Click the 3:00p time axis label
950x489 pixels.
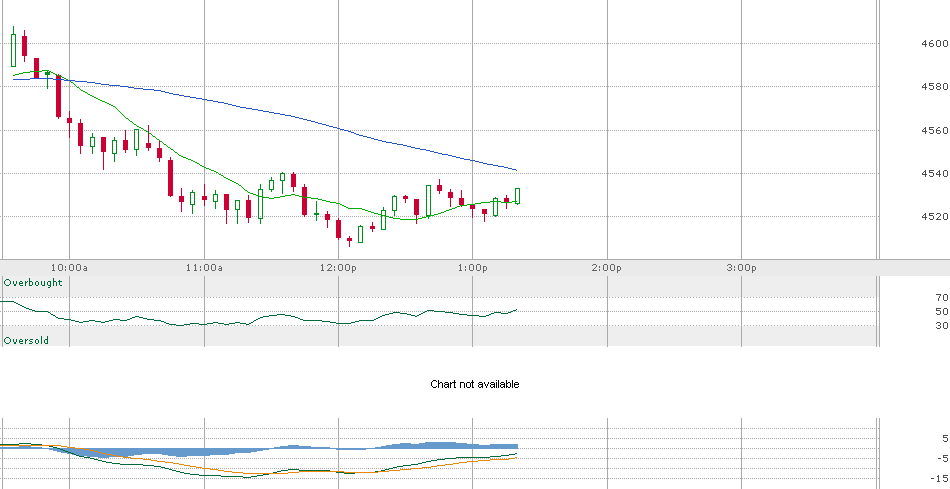742,268
